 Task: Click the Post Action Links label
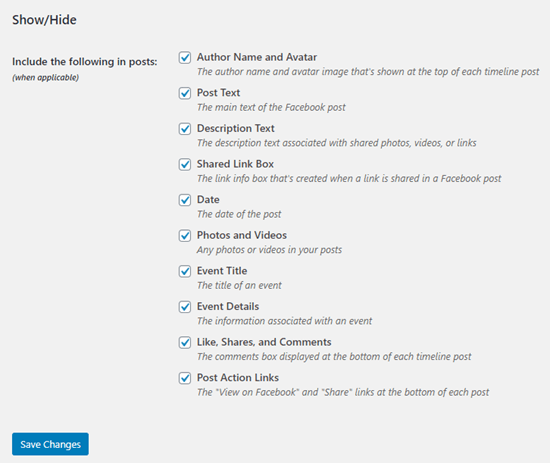[x=238, y=378]
